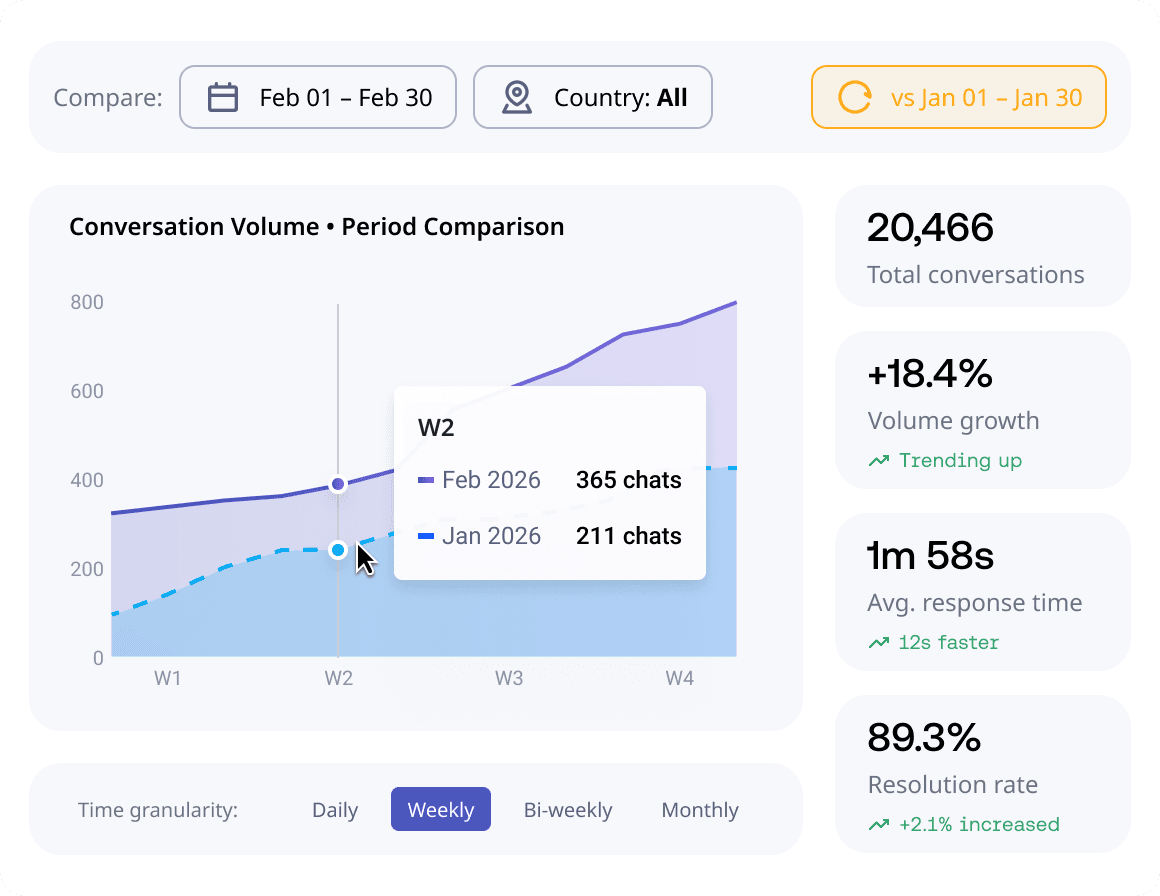Click the Jan 2026 blue legend marker

pos(426,536)
